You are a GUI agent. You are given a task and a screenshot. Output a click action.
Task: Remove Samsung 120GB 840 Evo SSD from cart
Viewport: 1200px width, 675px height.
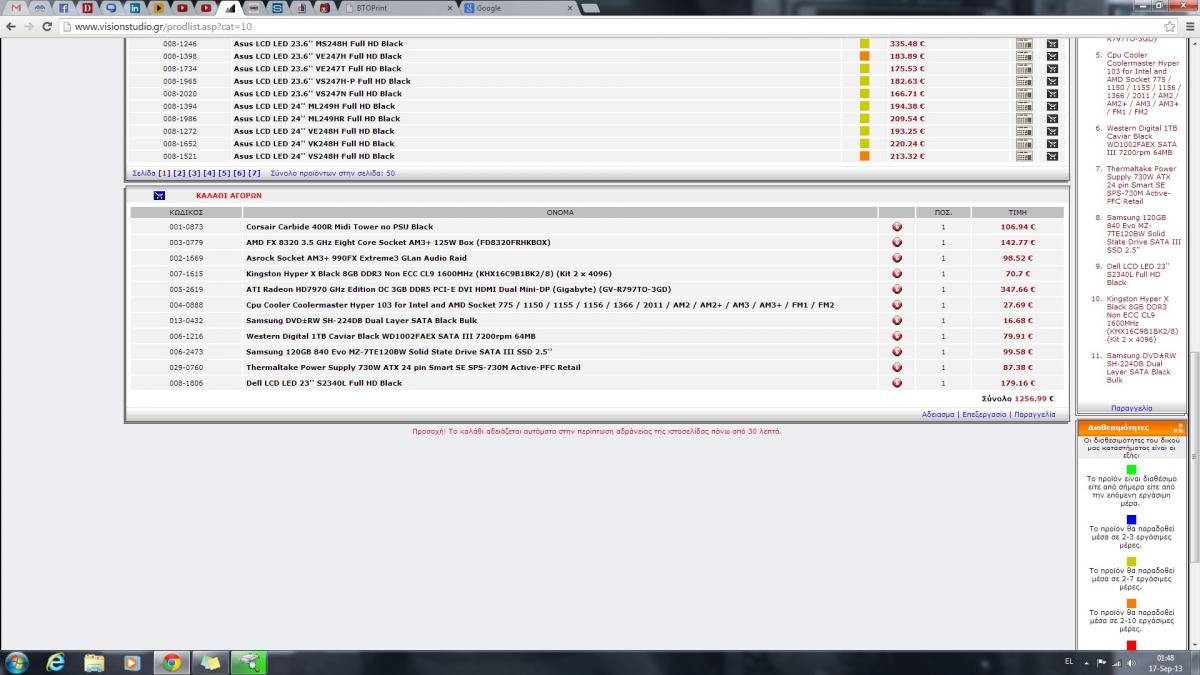click(897, 352)
